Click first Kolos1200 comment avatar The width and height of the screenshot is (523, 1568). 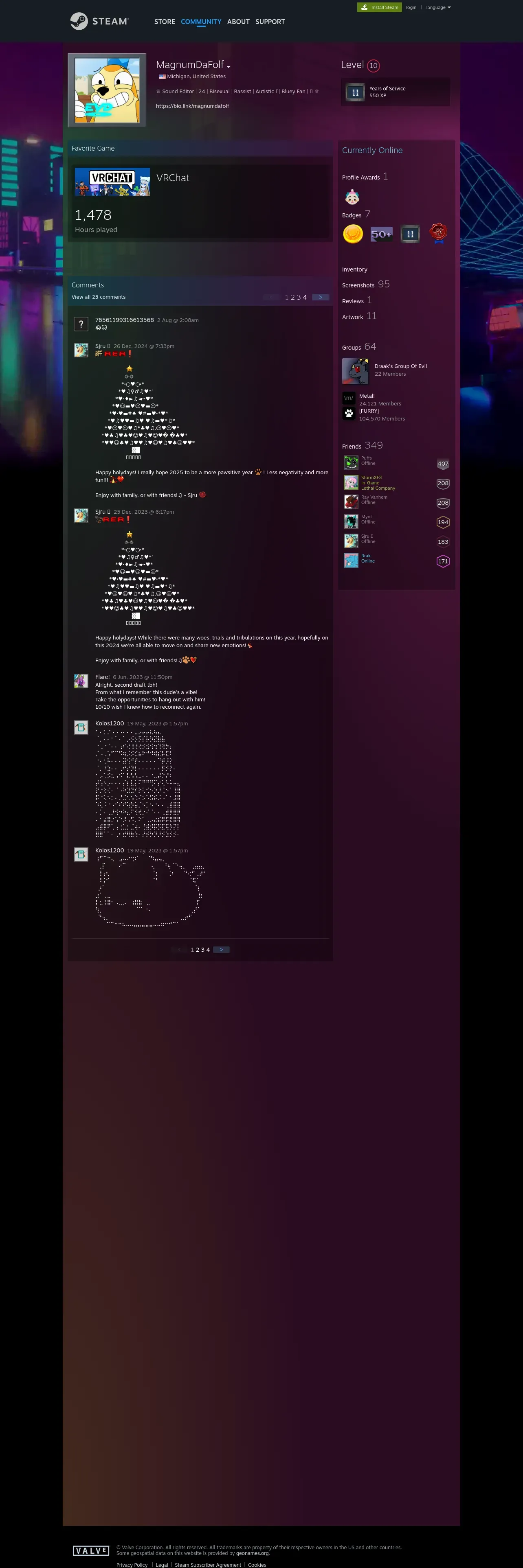pos(81,727)
